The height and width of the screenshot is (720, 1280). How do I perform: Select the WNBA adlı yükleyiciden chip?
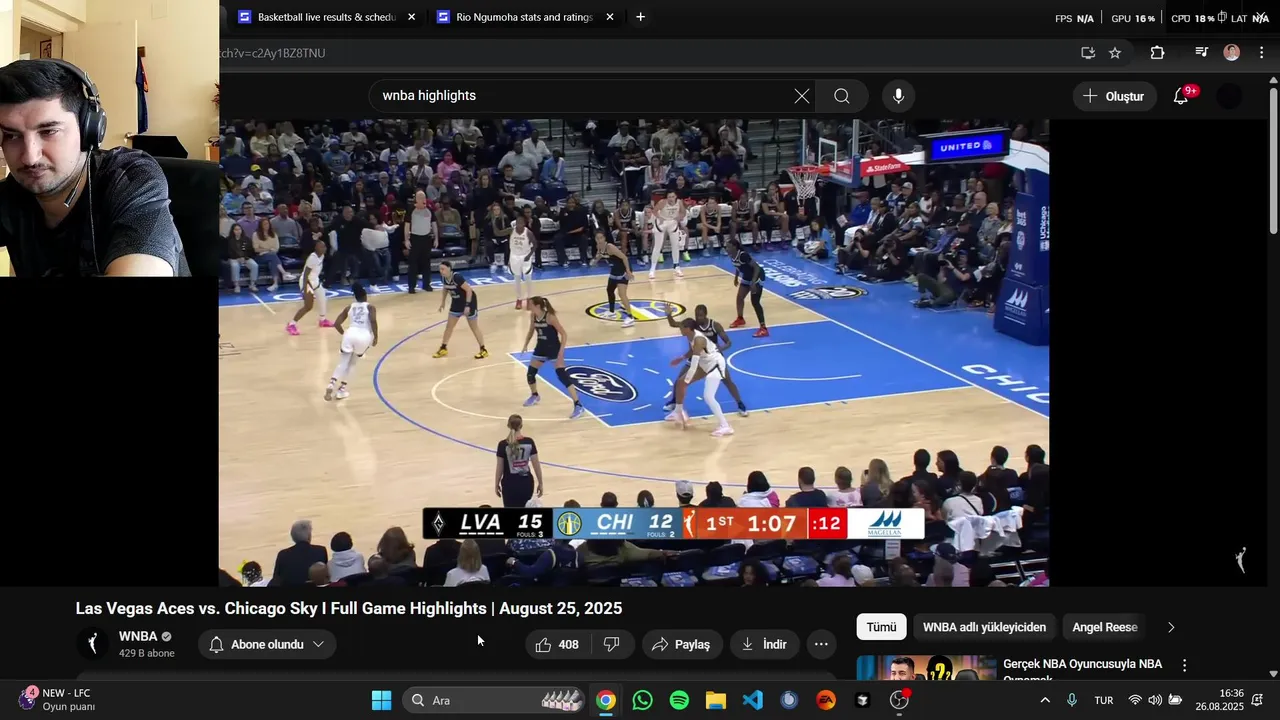click(x=984, y=627)
